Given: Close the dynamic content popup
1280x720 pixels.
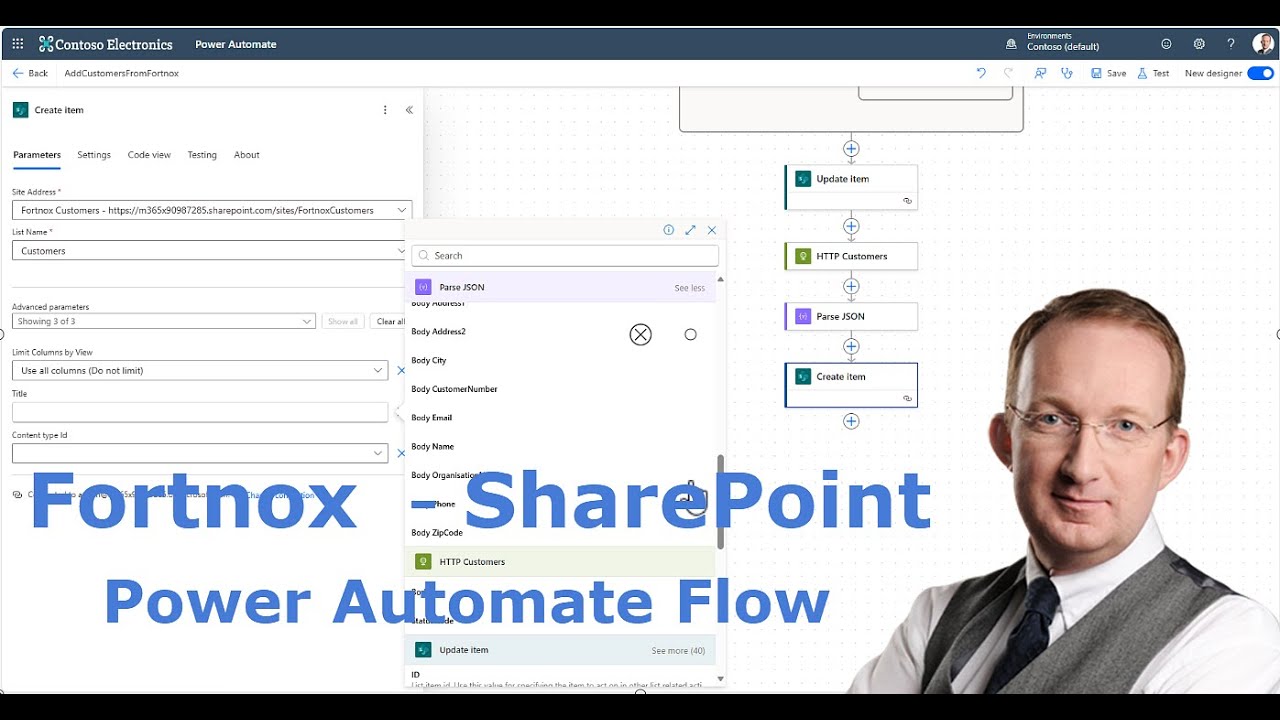Looking at the screenshot, I should click(x=712, y=230).
